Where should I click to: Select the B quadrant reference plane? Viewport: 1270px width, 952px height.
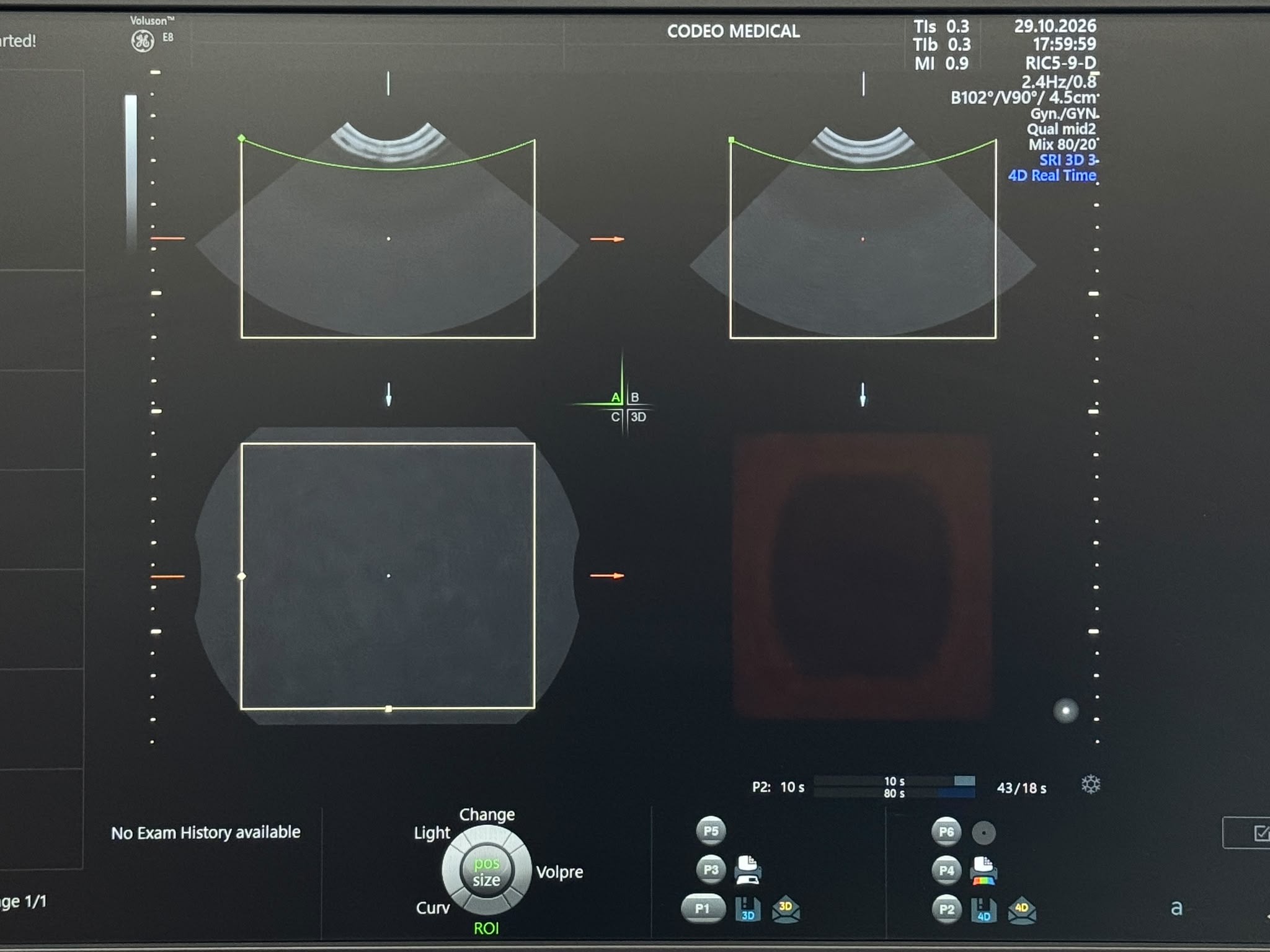[634, 397]
